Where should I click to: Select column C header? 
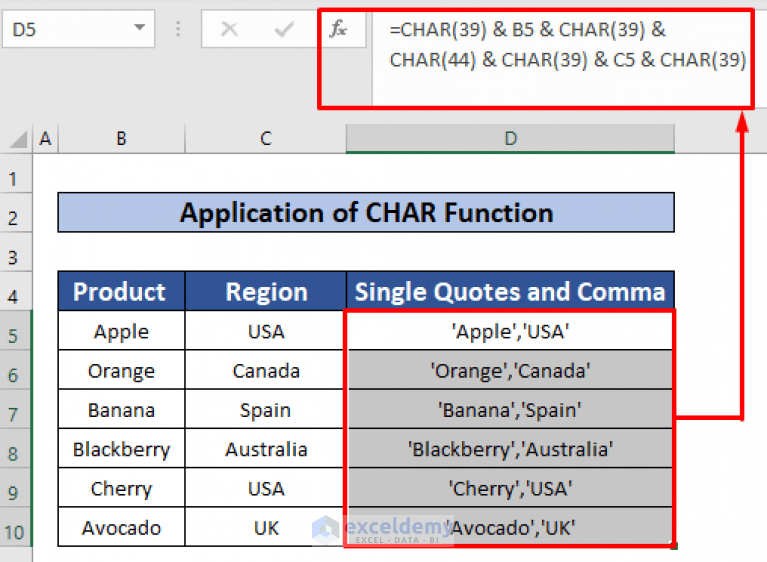pos(266,139)
